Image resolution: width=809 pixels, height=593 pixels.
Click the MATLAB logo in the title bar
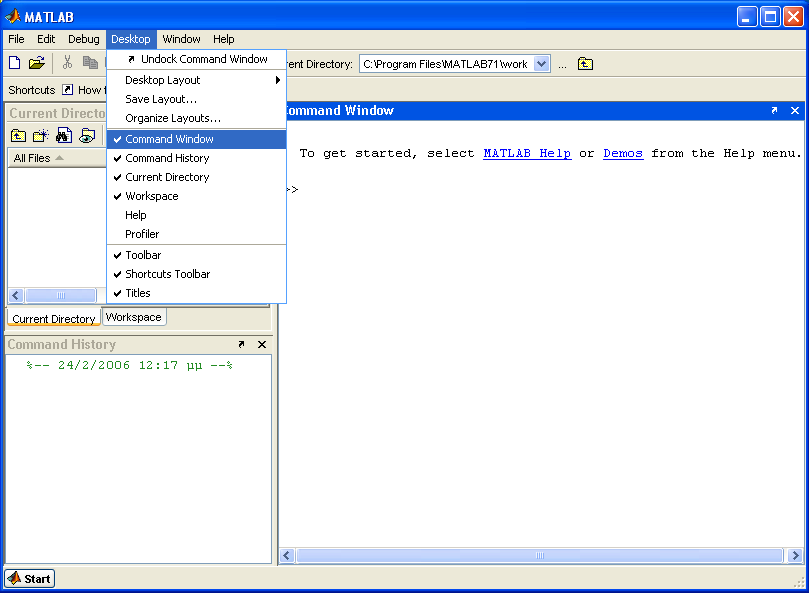(x=13, y=17)
